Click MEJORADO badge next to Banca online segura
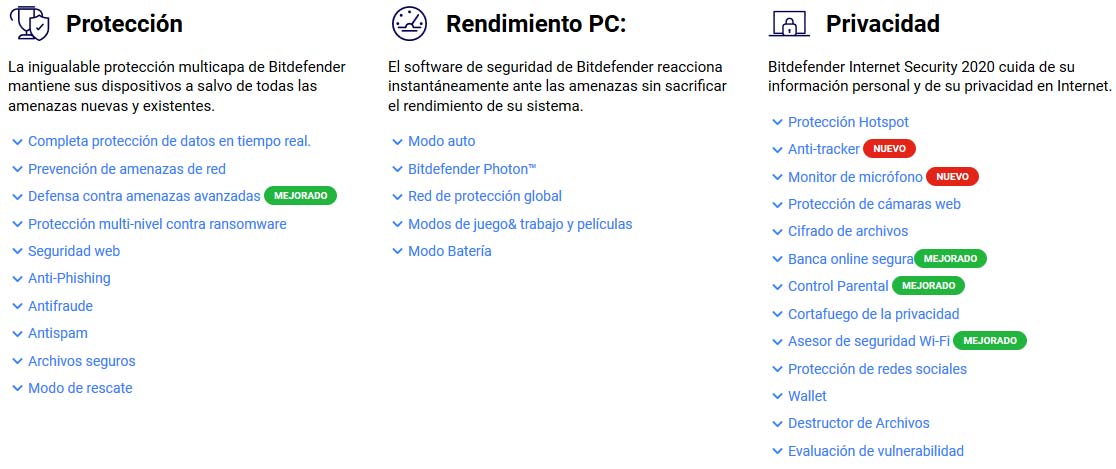Screen dimensions: 1116x469 [x=950, y=259]
